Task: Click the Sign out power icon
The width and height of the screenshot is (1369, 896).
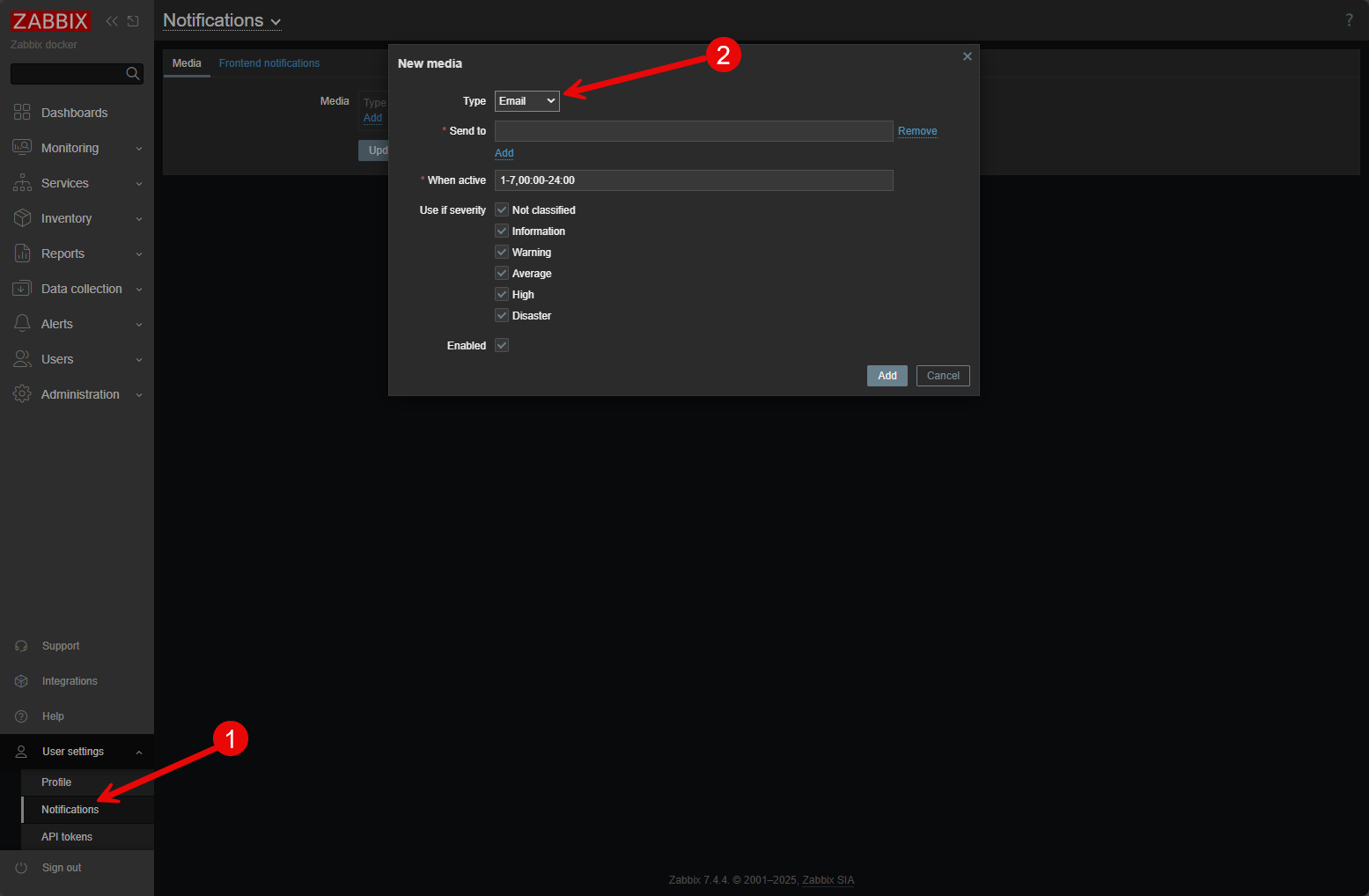Action: pyautogui.click(x=21, y=867)
